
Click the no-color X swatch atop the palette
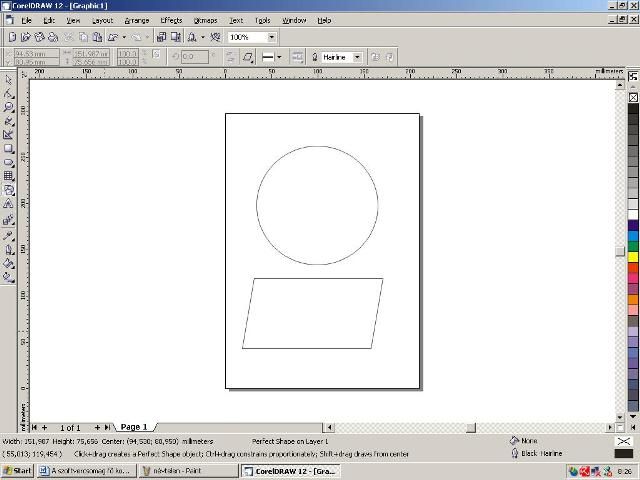click(x=633, y=98)
